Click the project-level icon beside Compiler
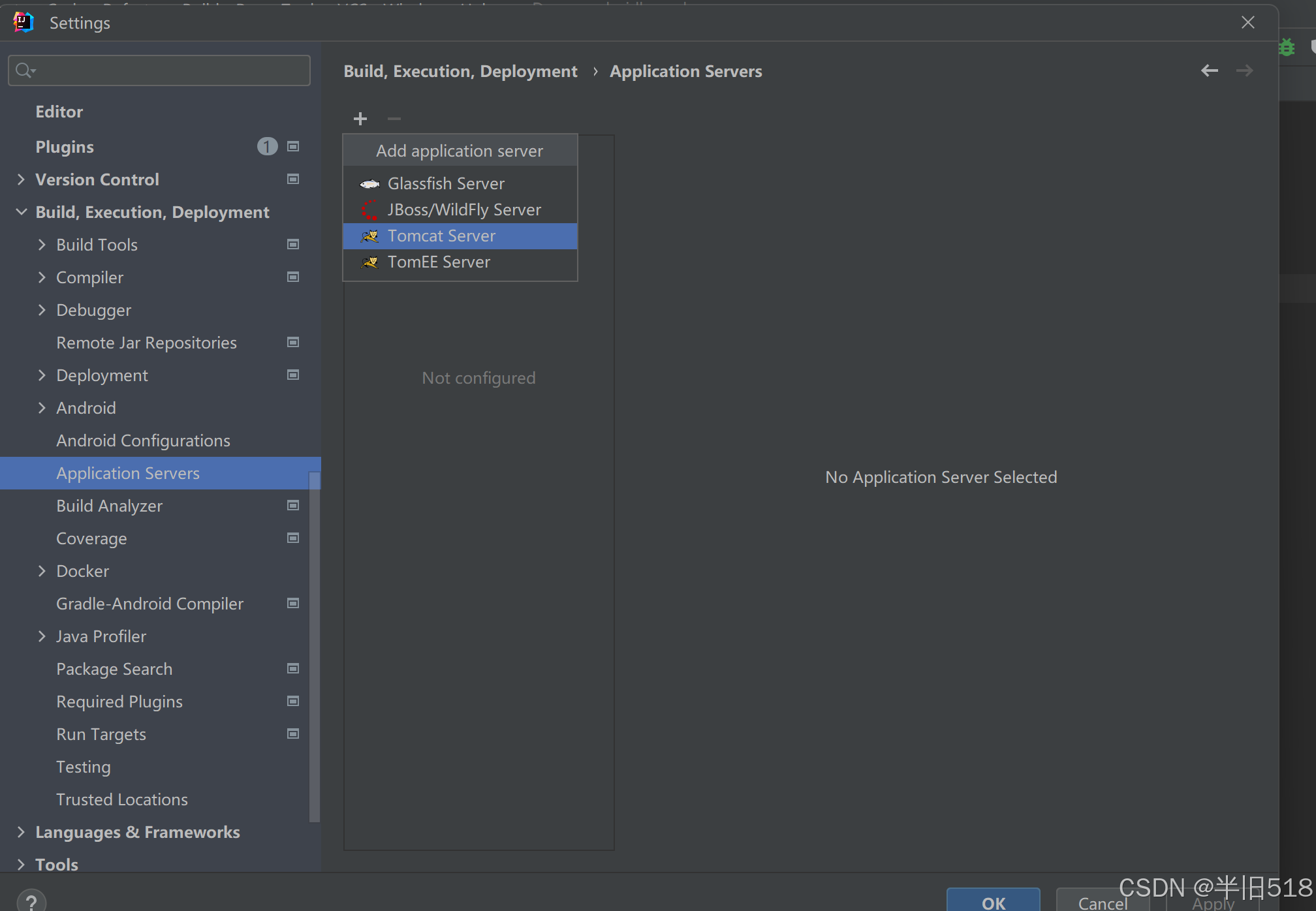 coord(293,277)
